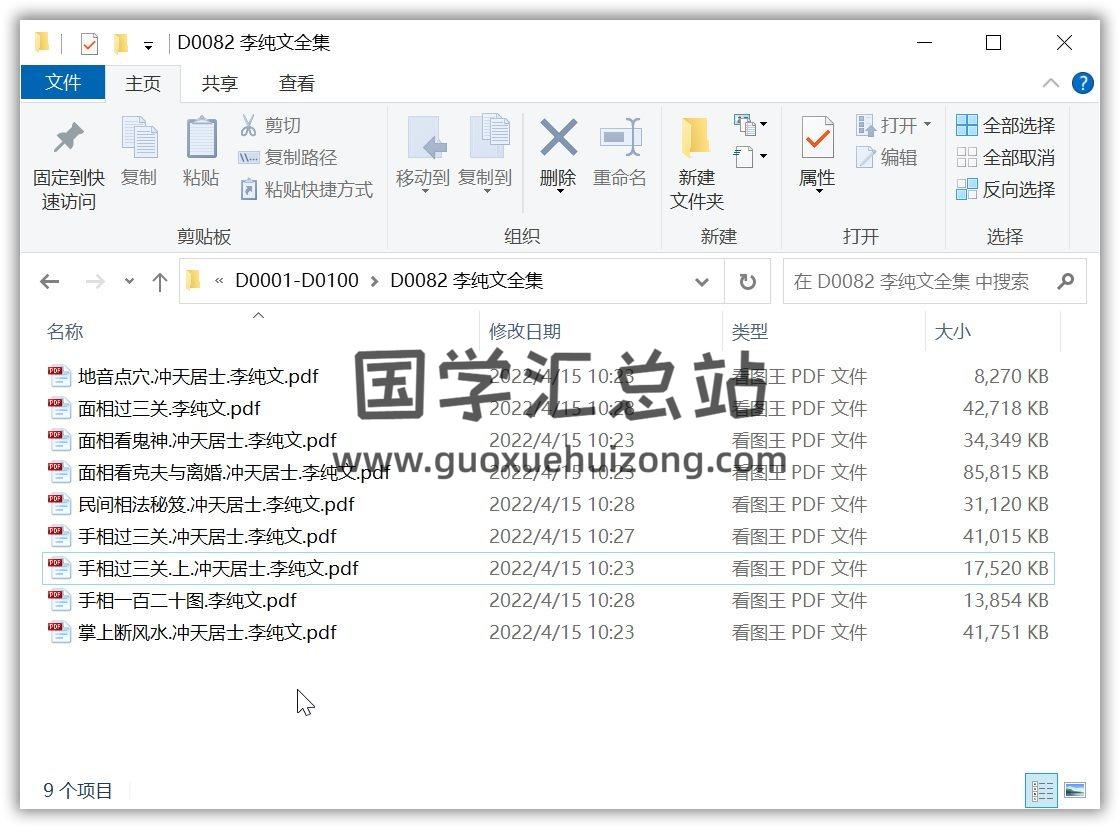Sort by Date modified (修改日期) column
The height and width of the screenshot is (829, 1120).
pyautogui.click(x=601, y=331)
